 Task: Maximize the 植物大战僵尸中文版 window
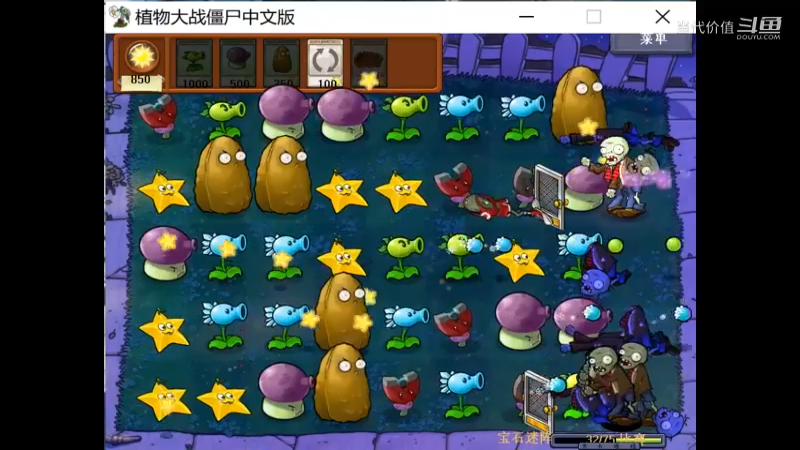coord(593,17)
